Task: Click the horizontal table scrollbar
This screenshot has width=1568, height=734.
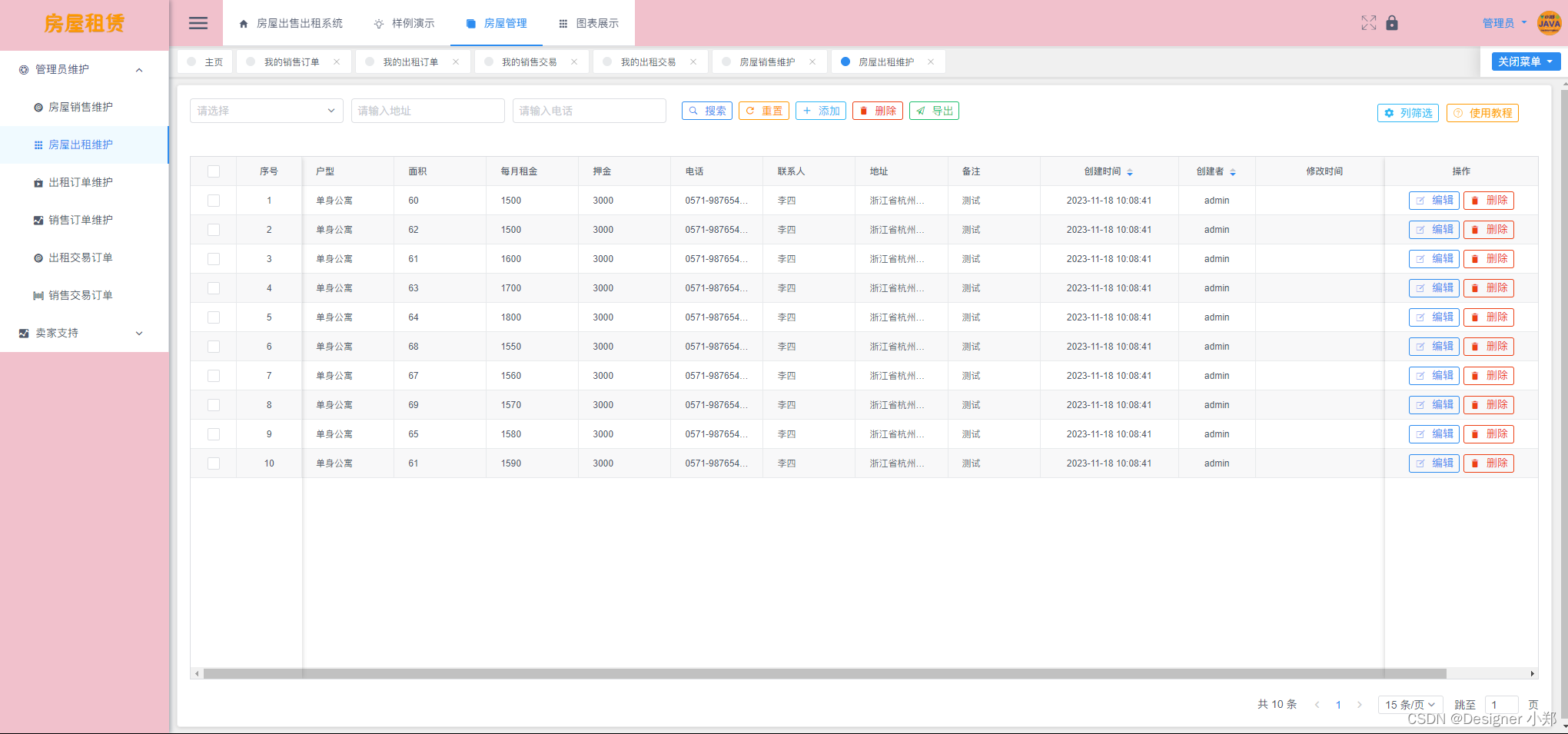Action: (x=824, y=674)
